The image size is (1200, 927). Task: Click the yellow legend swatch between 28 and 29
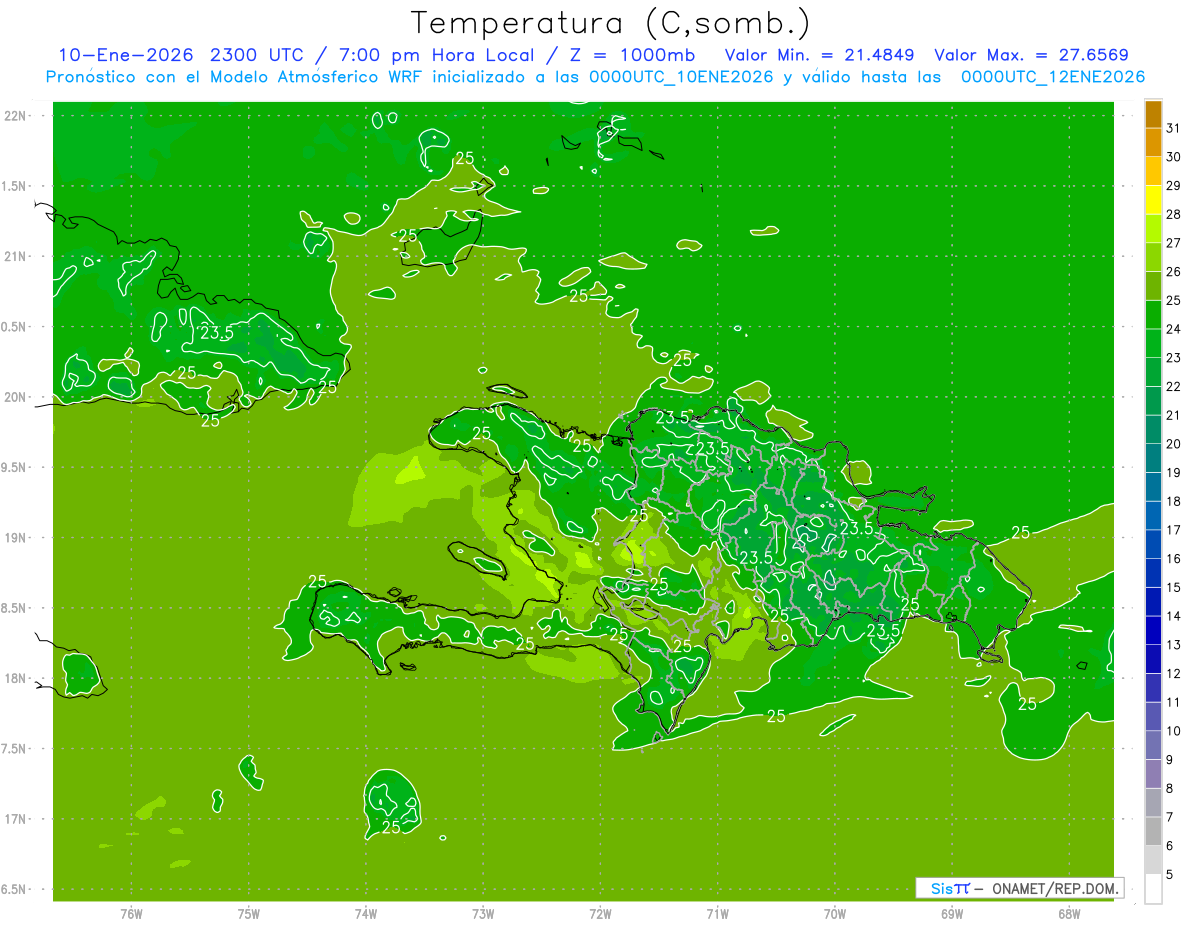pyautogui.click(x=1153, y=199)
